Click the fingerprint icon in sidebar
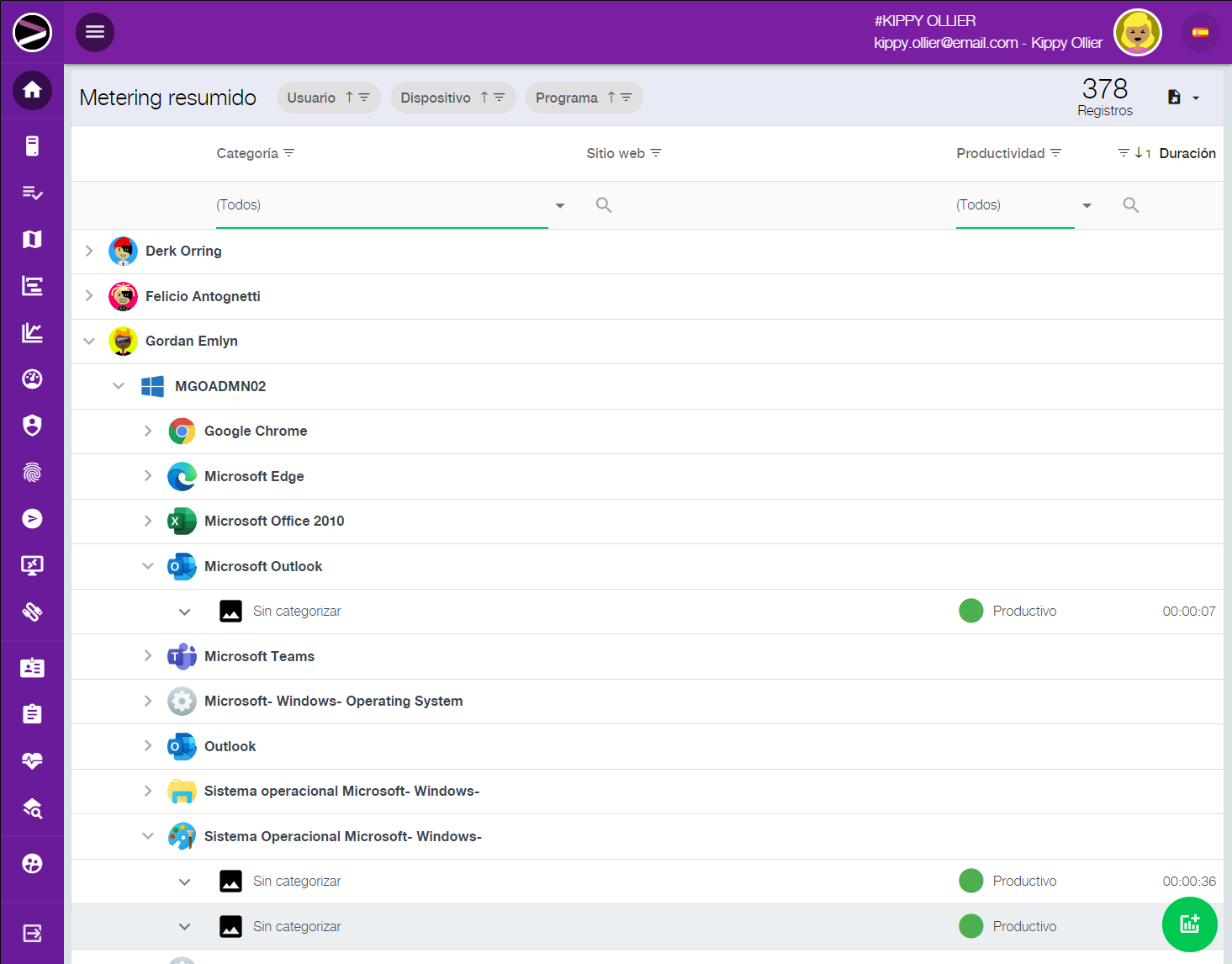 32,473
